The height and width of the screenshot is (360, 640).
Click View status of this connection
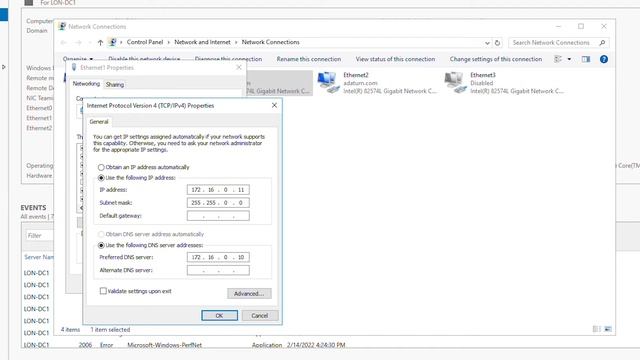coord(395,59)
